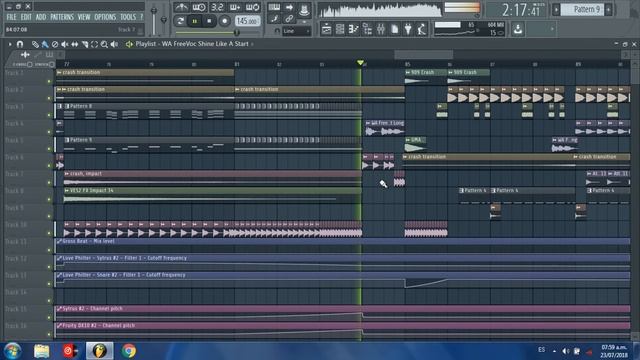Open the TOOLS menu
This screenshot has height=360, width=640.
(128, 17)
